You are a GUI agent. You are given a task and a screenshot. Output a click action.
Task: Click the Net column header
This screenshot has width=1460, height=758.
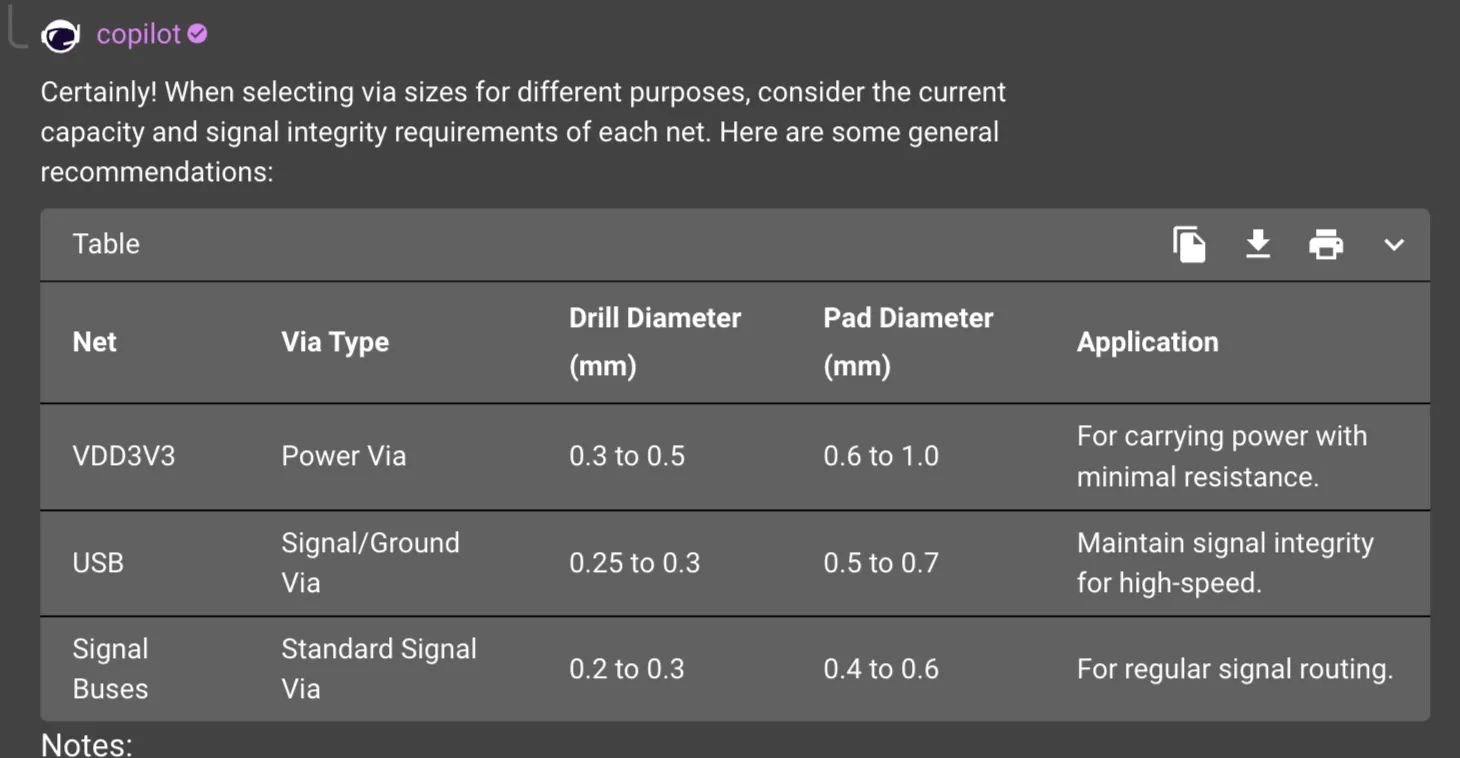[x=95, y=342]
